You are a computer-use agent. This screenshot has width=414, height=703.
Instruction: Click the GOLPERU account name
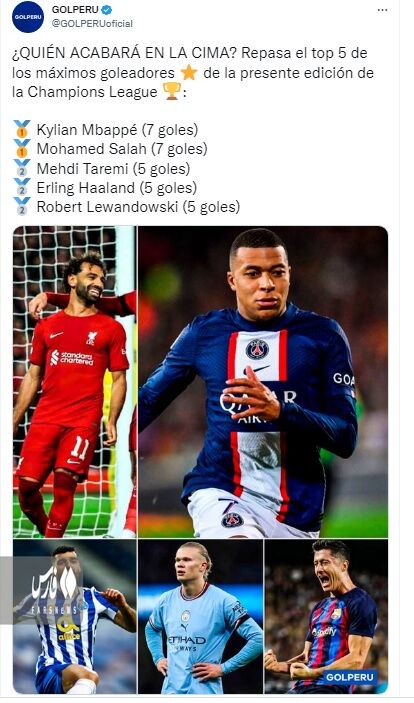tap(75, 9)
